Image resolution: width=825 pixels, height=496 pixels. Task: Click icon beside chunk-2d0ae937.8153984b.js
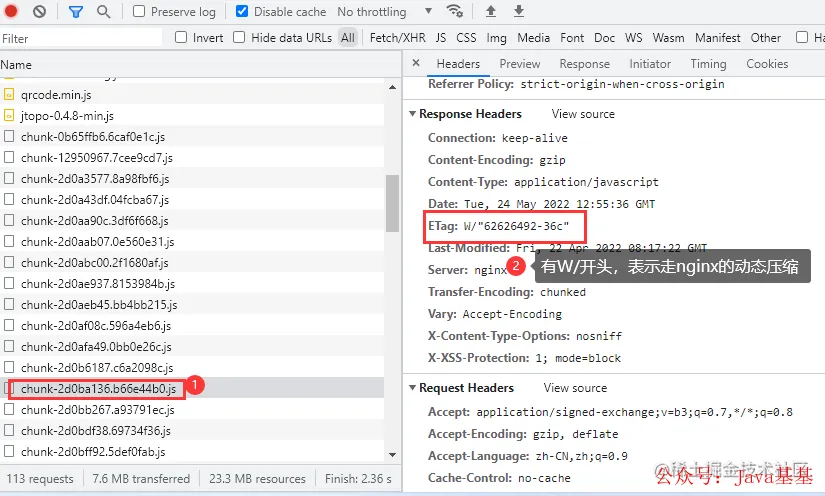9,284
